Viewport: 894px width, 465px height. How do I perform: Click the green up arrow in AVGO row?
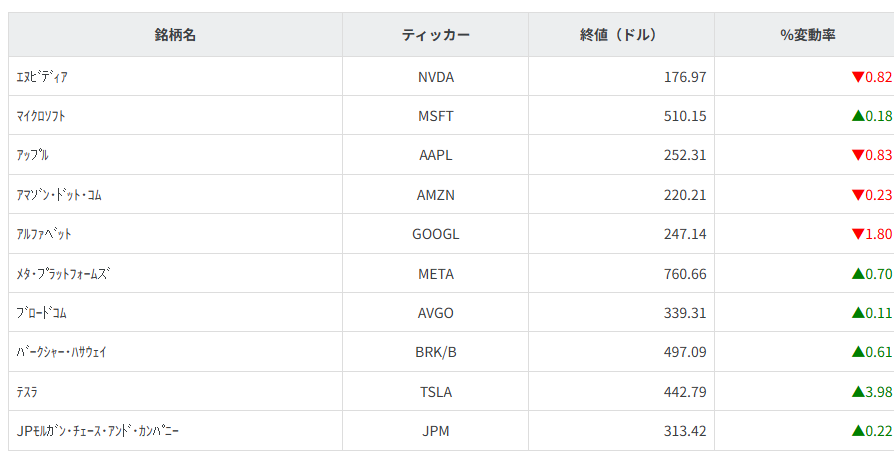[857, 313]
